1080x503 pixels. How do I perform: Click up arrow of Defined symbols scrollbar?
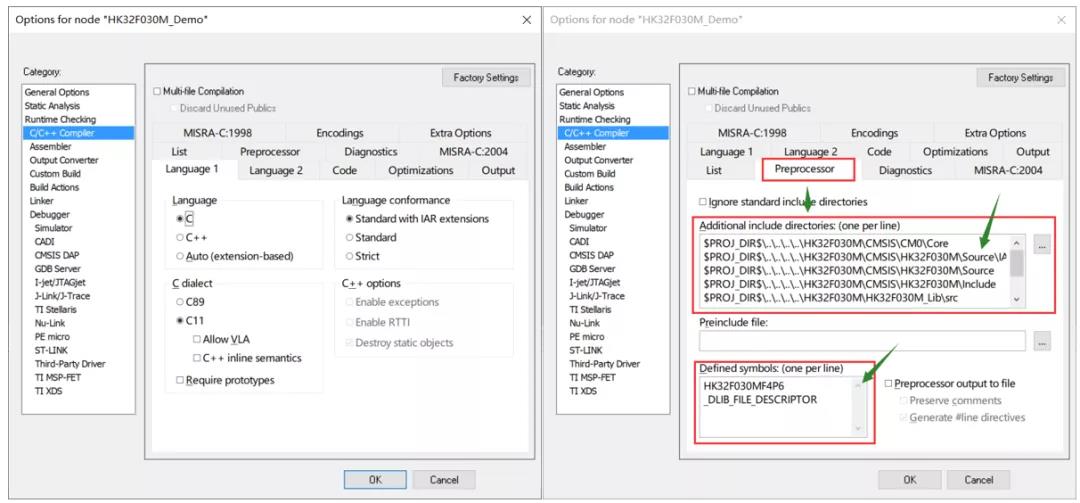click(858, 385)
